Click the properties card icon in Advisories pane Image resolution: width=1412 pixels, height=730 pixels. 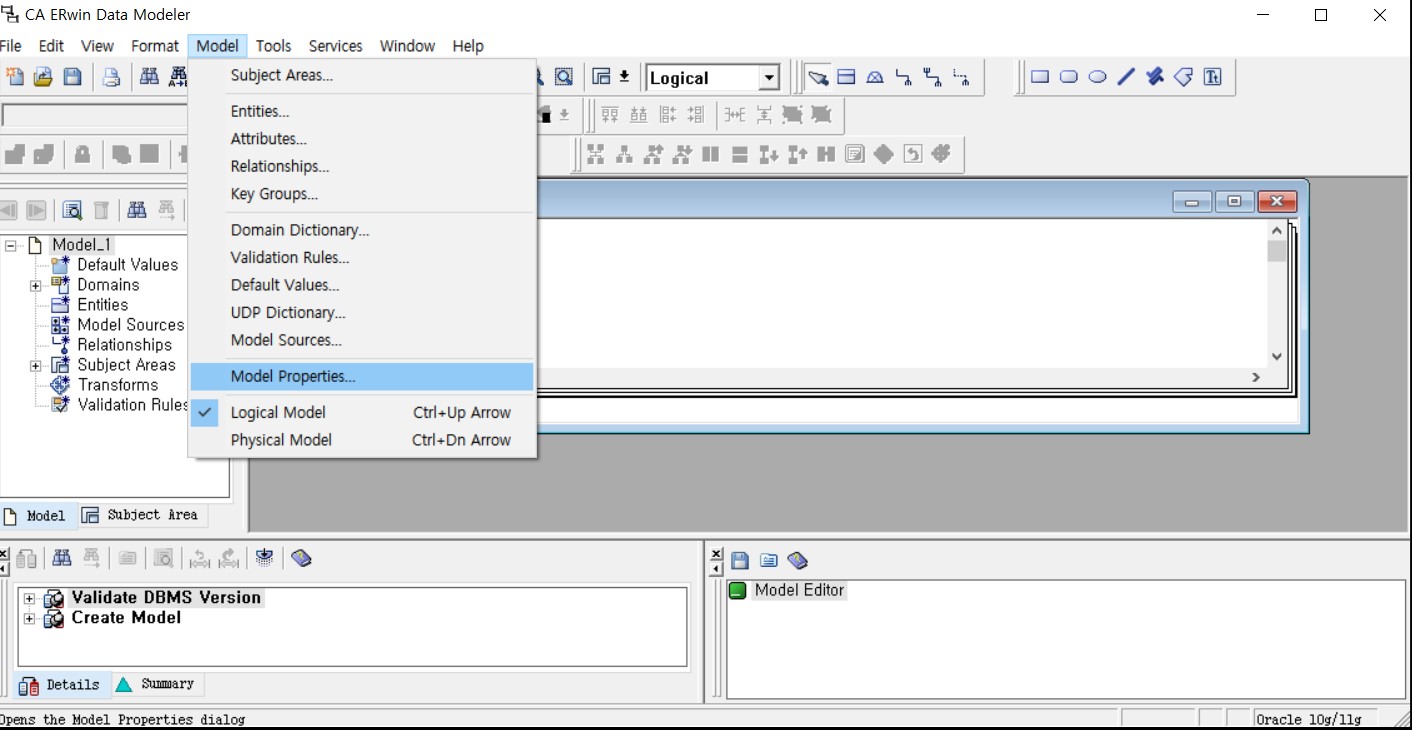click(x=768, y=560)
